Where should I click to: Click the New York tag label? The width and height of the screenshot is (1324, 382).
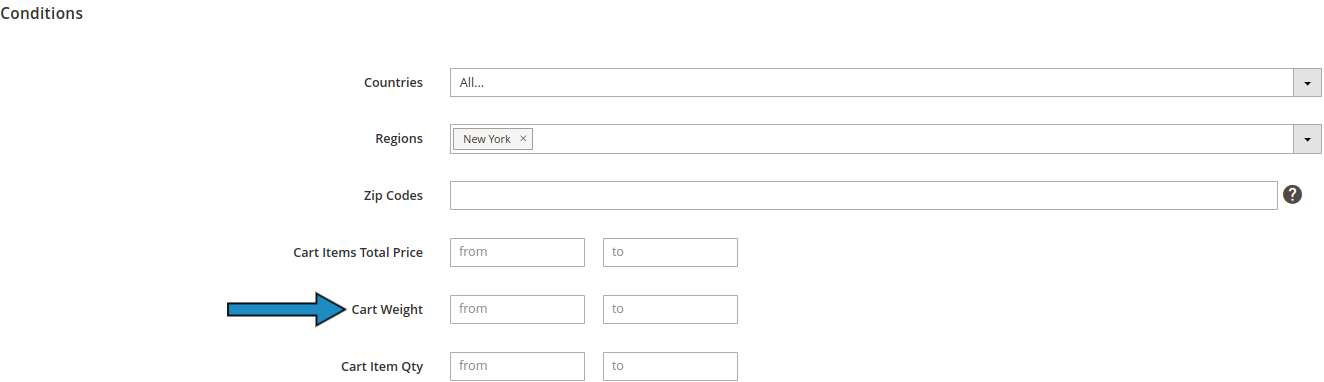(487, 139)
